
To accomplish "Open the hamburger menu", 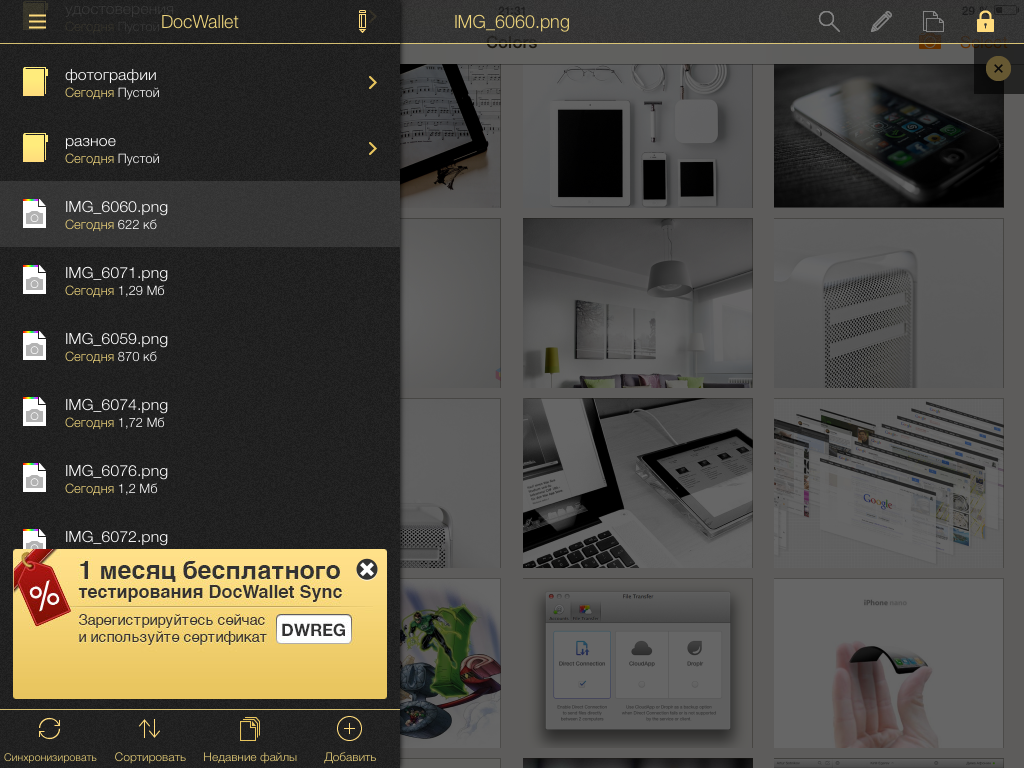I will pyautogui.click(x=37, y=22).
